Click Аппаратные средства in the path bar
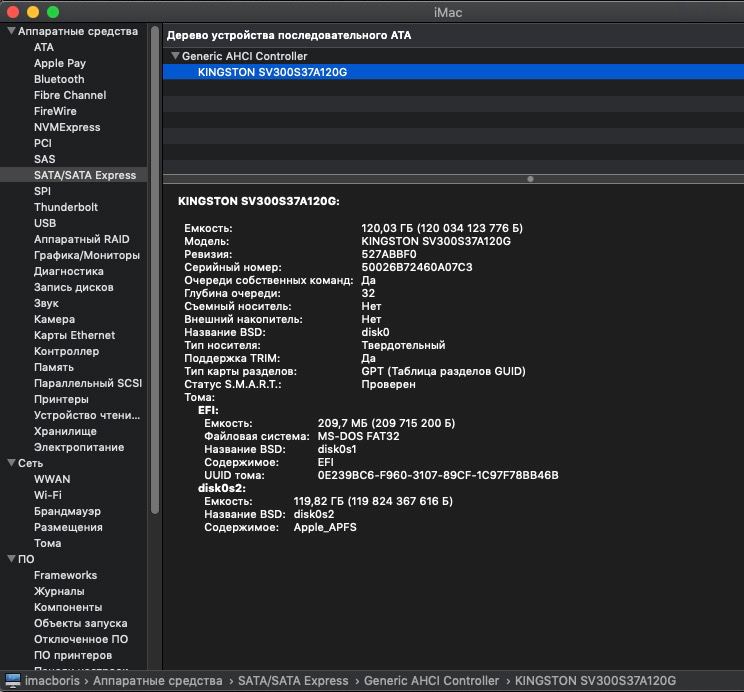The image size is (744, 692). click(158, 680)
